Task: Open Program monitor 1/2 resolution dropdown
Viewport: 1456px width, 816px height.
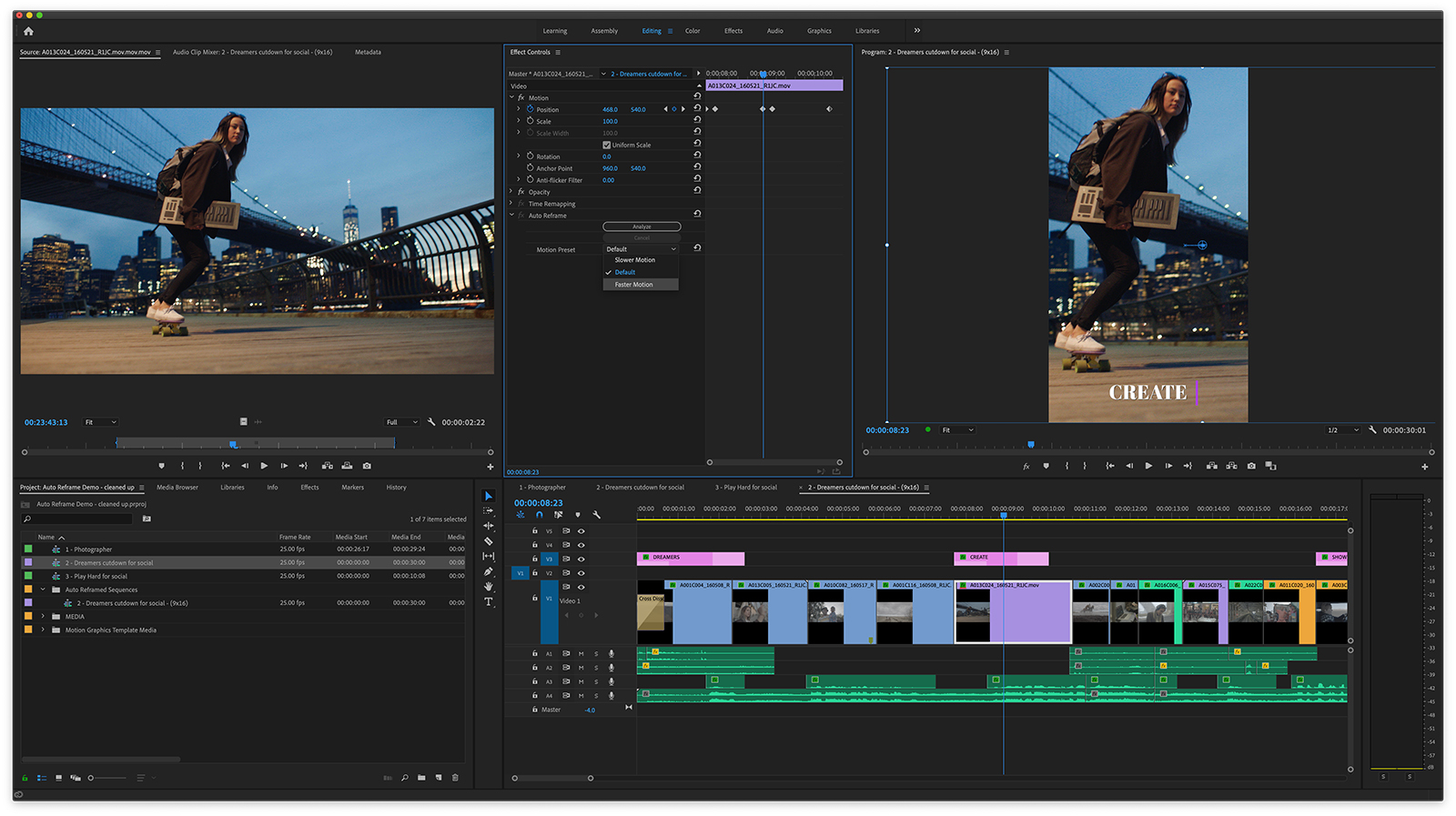Action: point(1342,430)
